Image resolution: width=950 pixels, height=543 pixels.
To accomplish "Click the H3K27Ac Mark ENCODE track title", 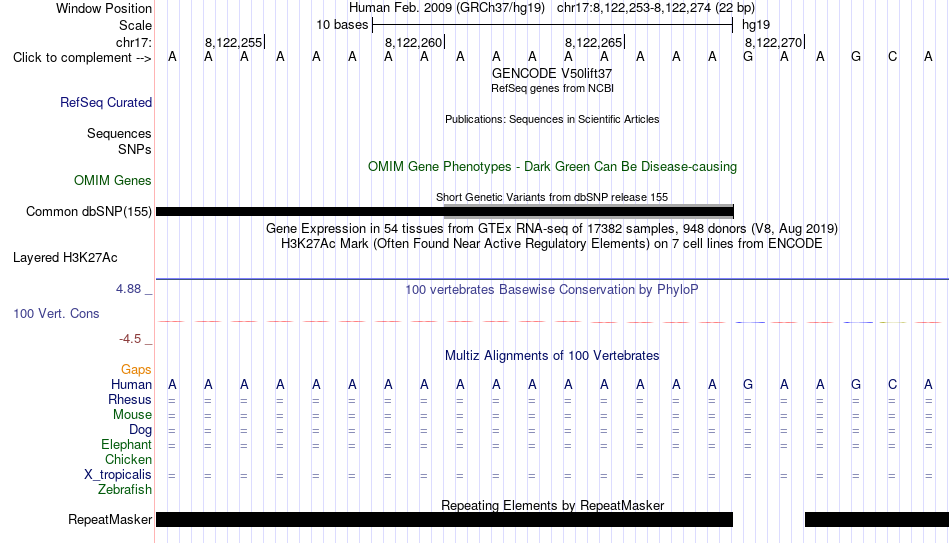I will tap(552, 244).
